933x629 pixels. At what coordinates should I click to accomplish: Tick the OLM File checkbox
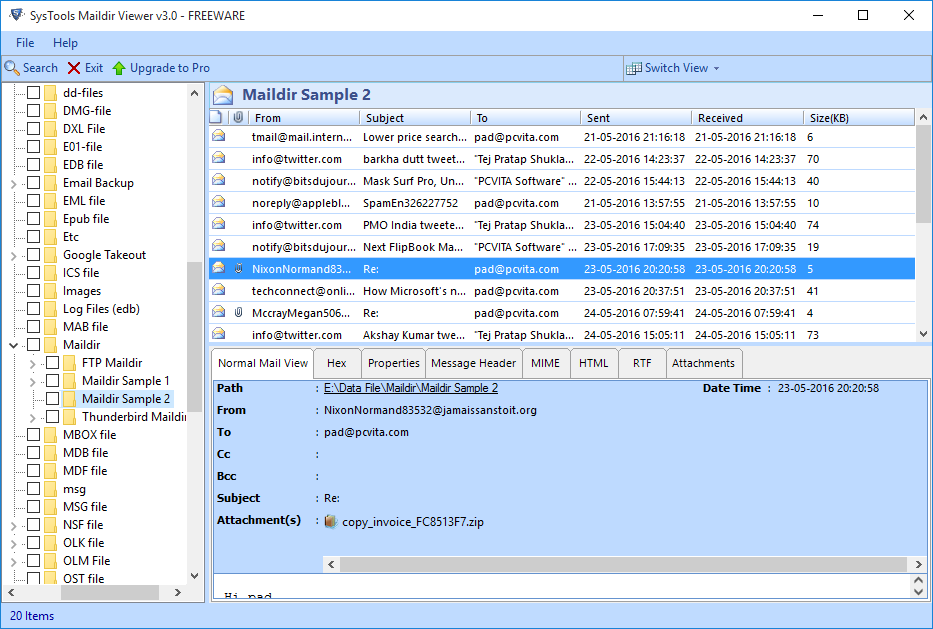pos(34,561)
